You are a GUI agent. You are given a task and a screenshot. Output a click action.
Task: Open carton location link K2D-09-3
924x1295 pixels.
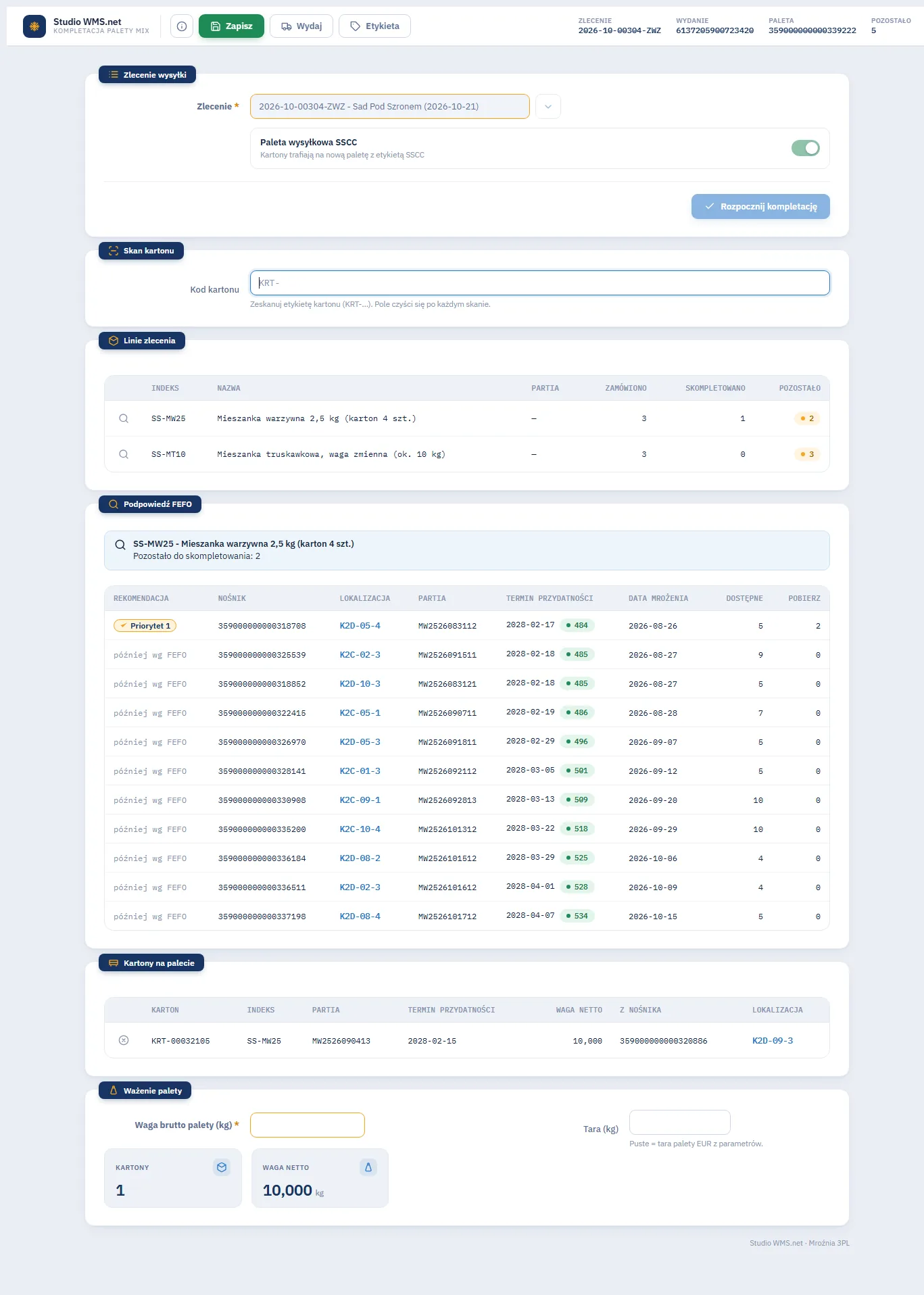coord(773,1041)
